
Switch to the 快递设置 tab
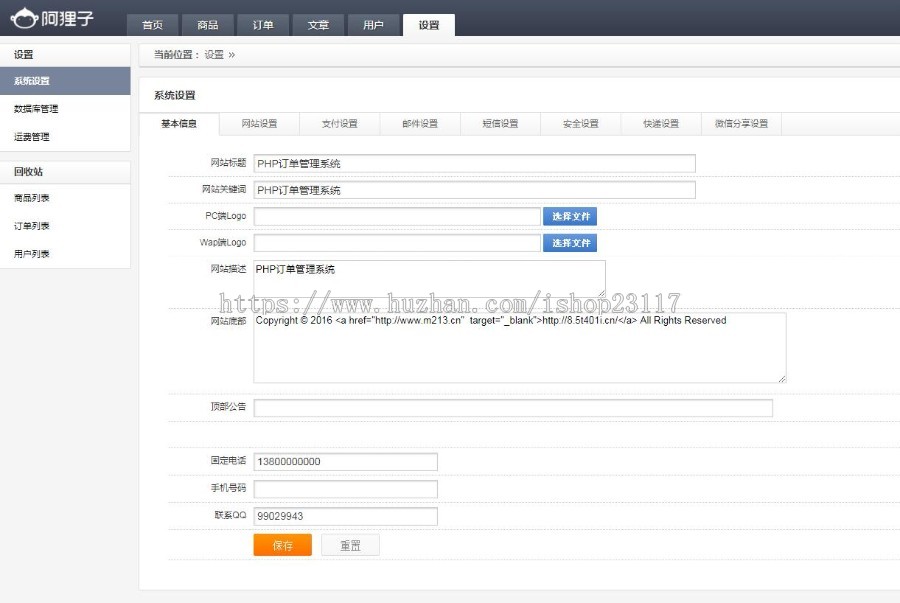(x=661, y=124)
